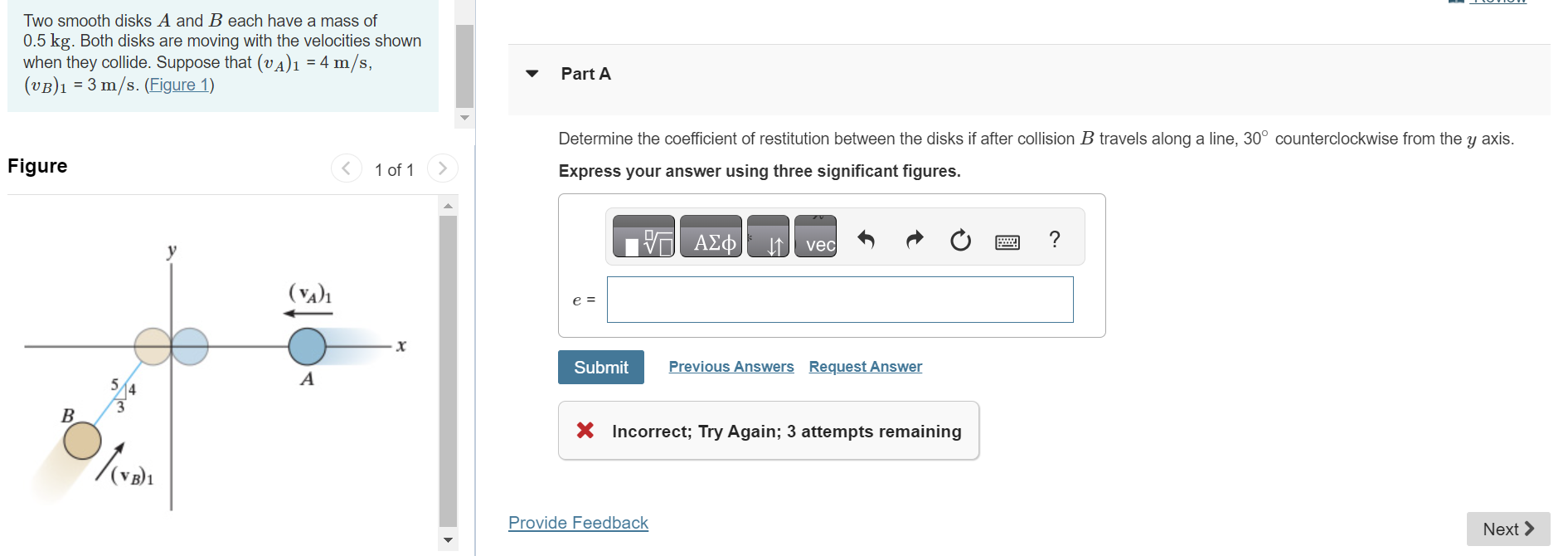
Task: Open the equation editor help (?) icon
Action: (1054, 240)
